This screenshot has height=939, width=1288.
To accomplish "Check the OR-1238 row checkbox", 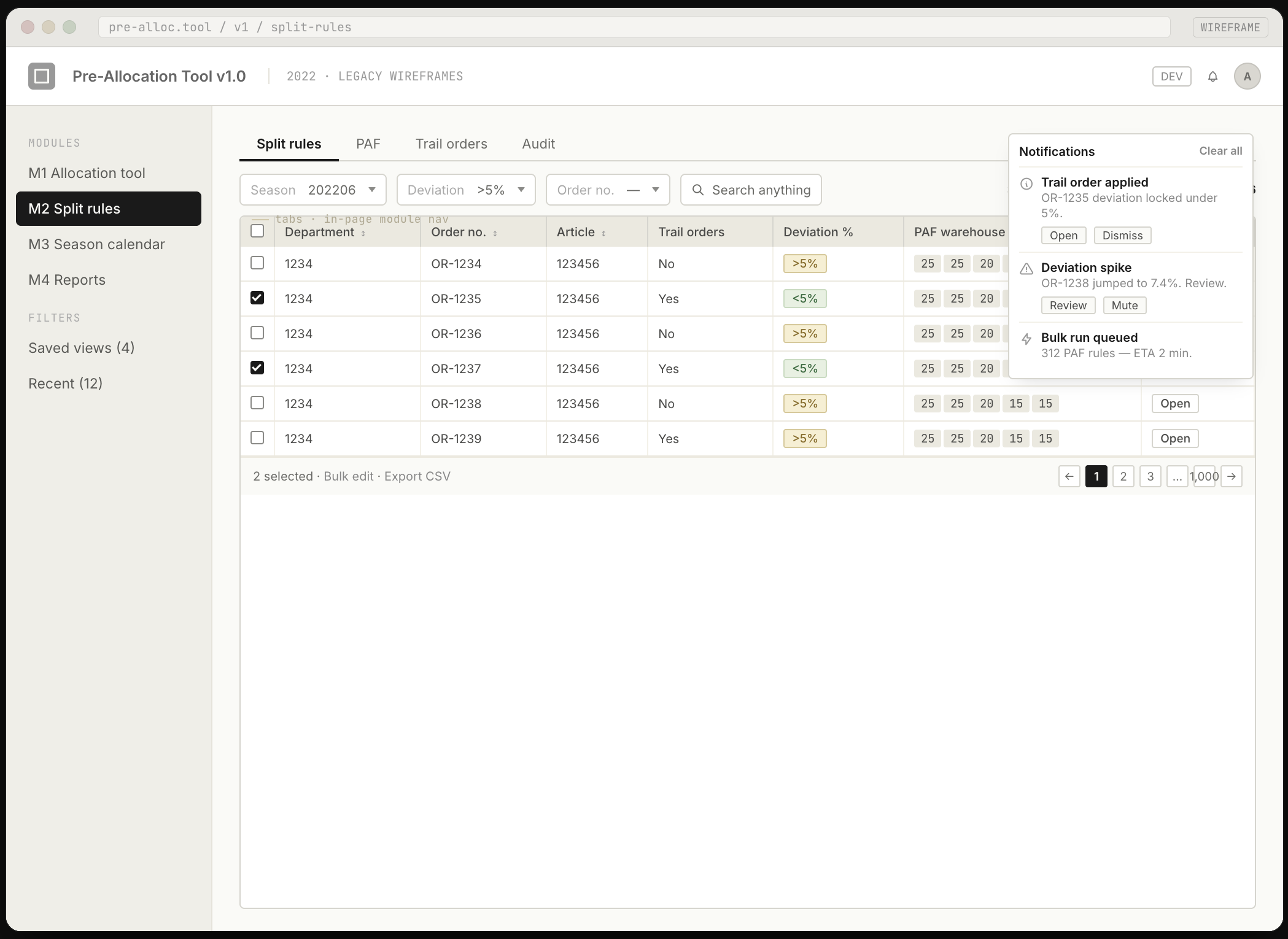I will [257, 403].
